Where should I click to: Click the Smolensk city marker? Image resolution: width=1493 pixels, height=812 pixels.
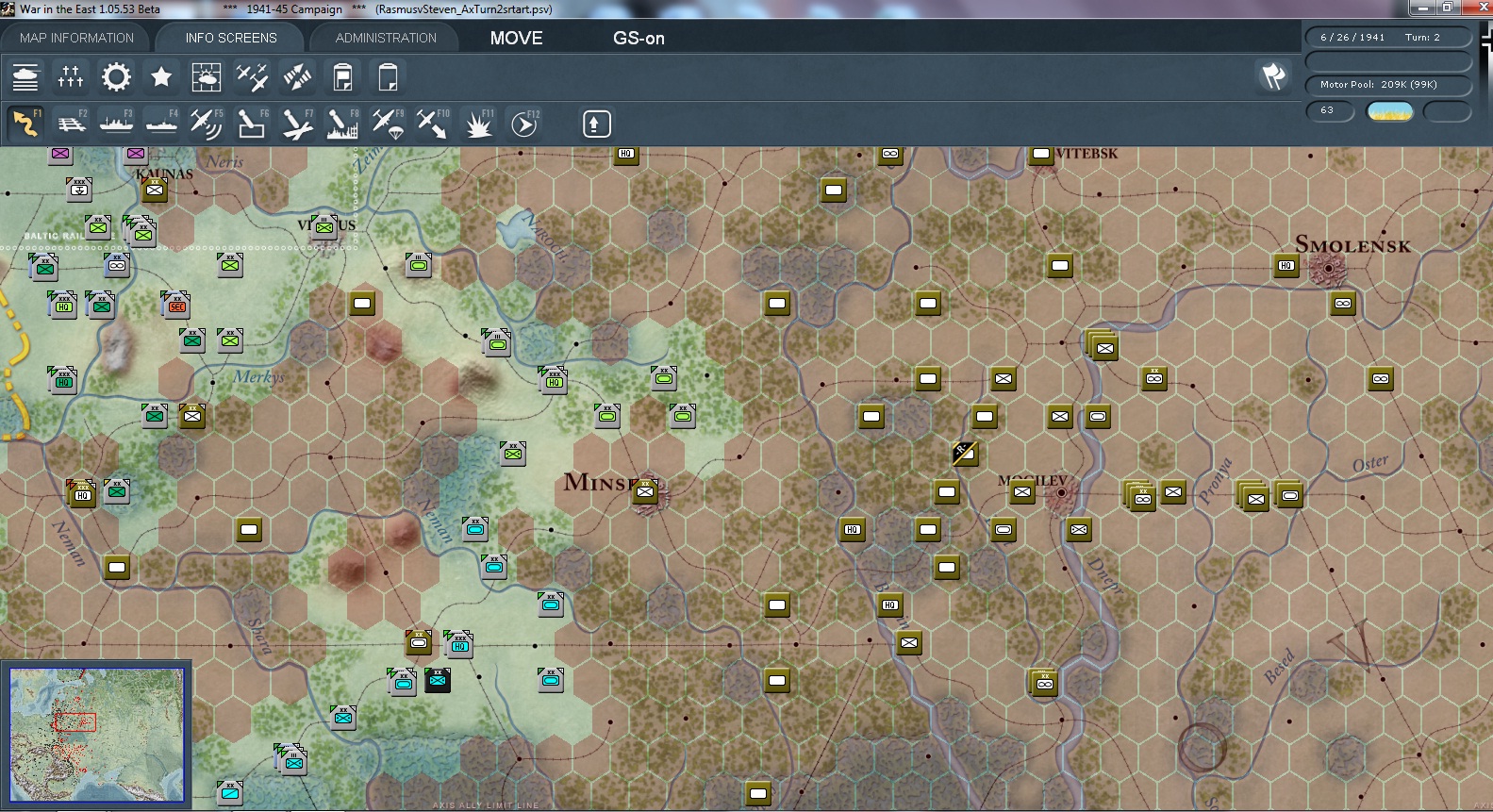1328,269
